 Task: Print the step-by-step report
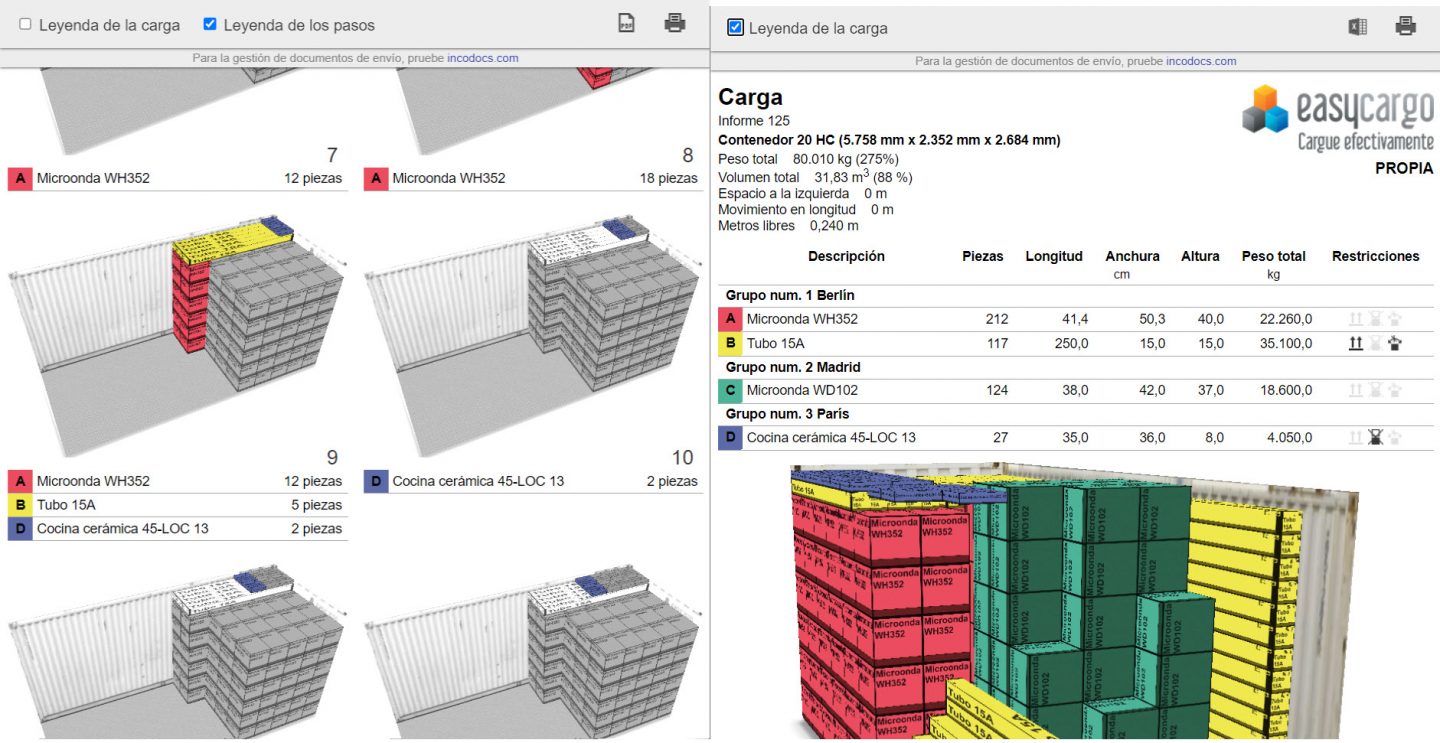[674, 23]
